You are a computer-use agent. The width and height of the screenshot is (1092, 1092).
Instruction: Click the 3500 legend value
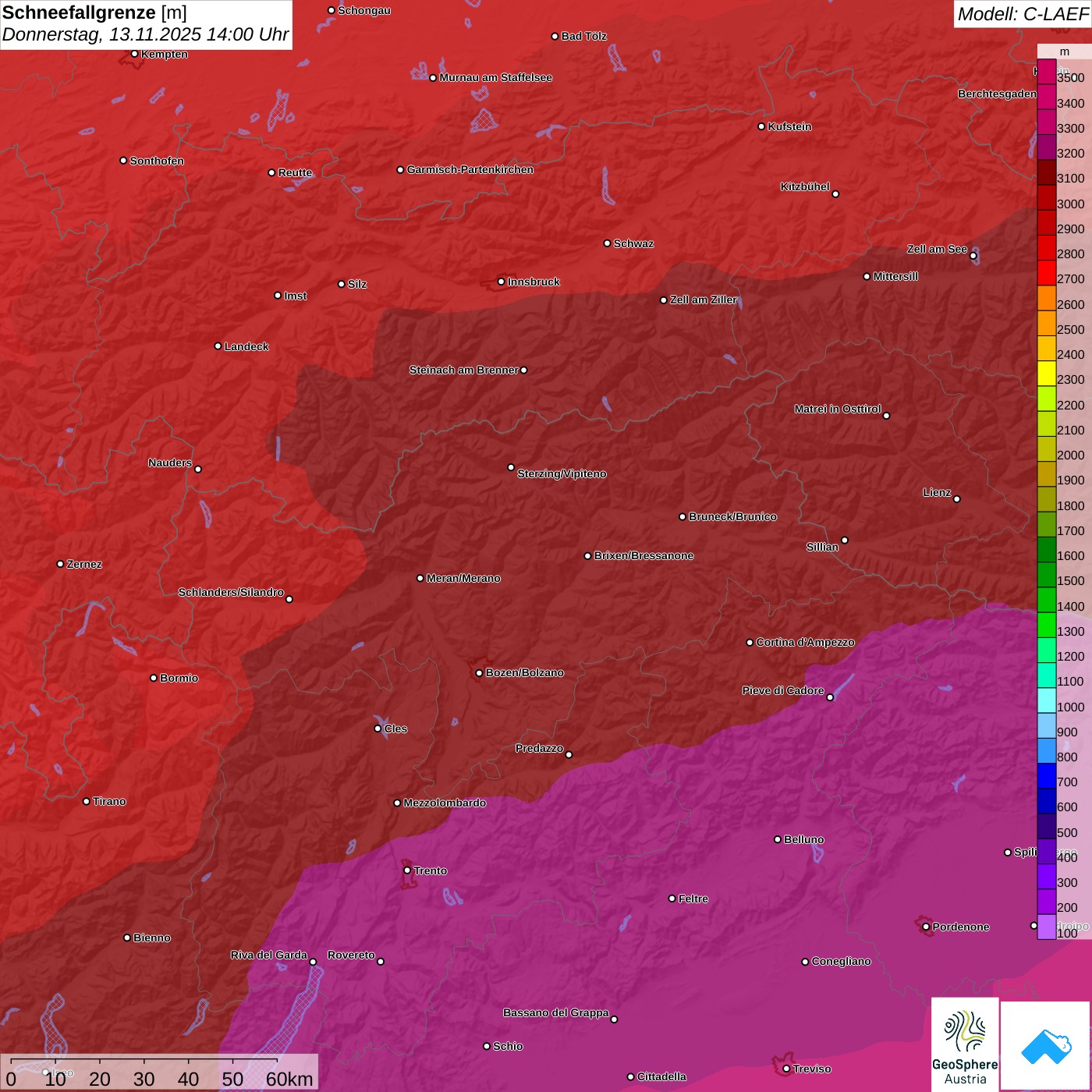click(x=1070, y=78)
